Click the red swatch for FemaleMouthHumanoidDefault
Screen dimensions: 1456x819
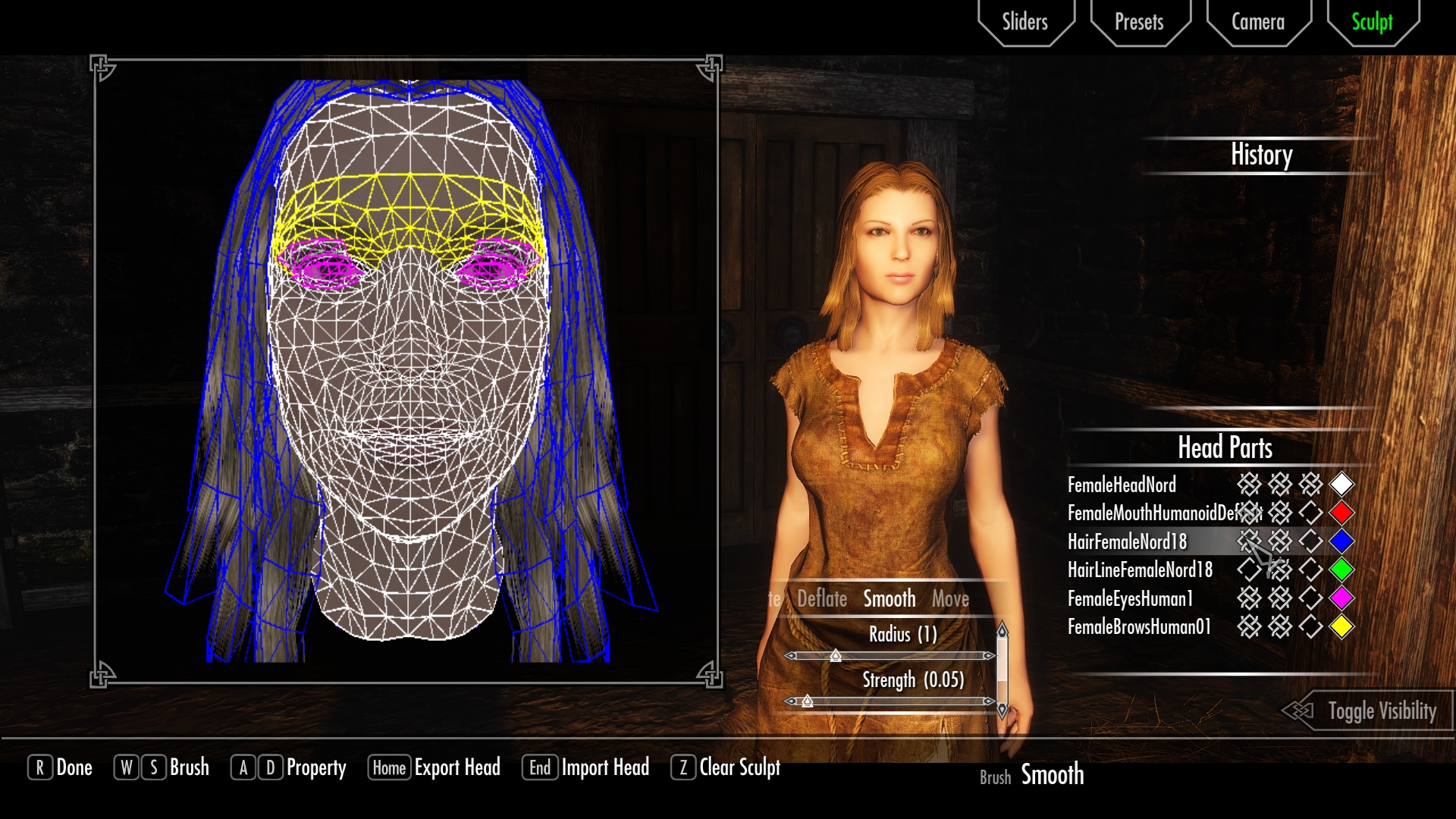[x=1341, y=513]
